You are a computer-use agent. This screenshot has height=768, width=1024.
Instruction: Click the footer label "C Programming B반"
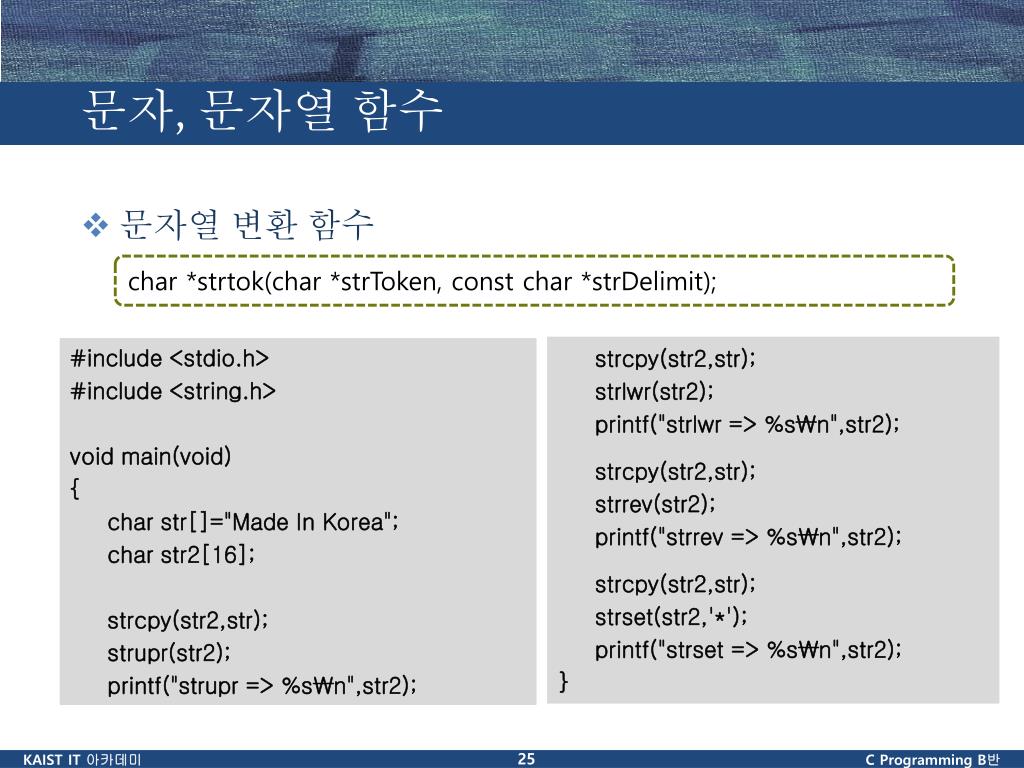click(x=932, y=760)
